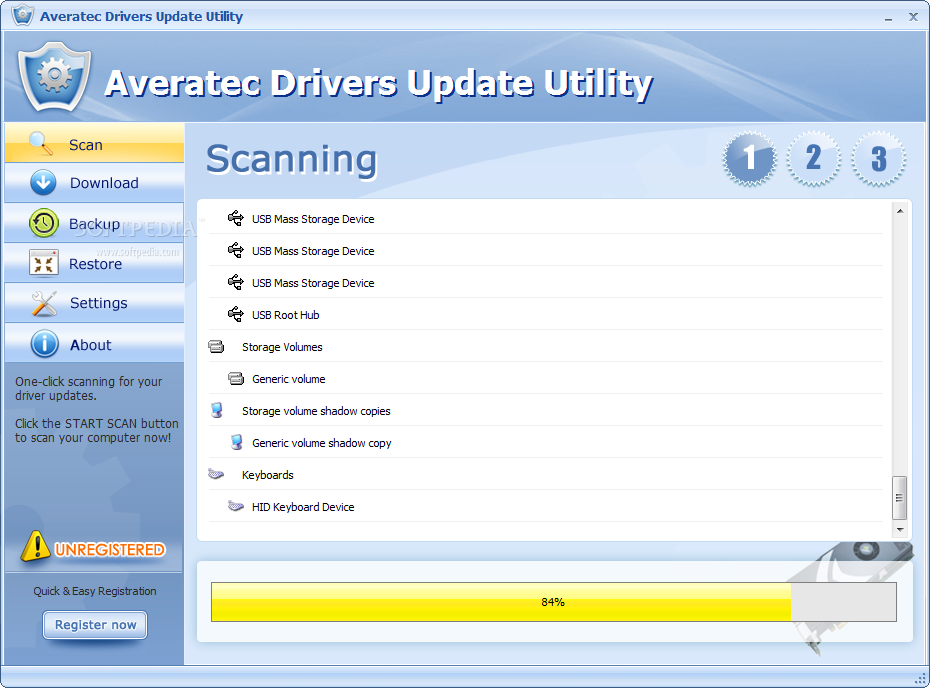Open the Settings section
930x688 pixels.
94,303
